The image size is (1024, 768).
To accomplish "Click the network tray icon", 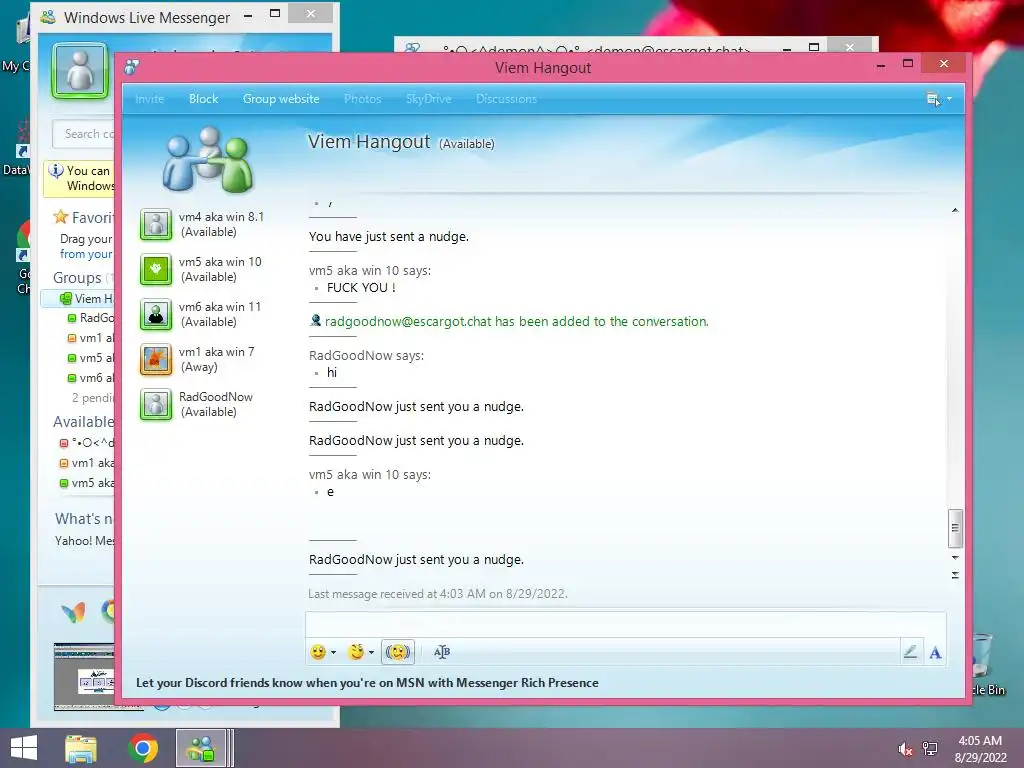I will (930, 749).
